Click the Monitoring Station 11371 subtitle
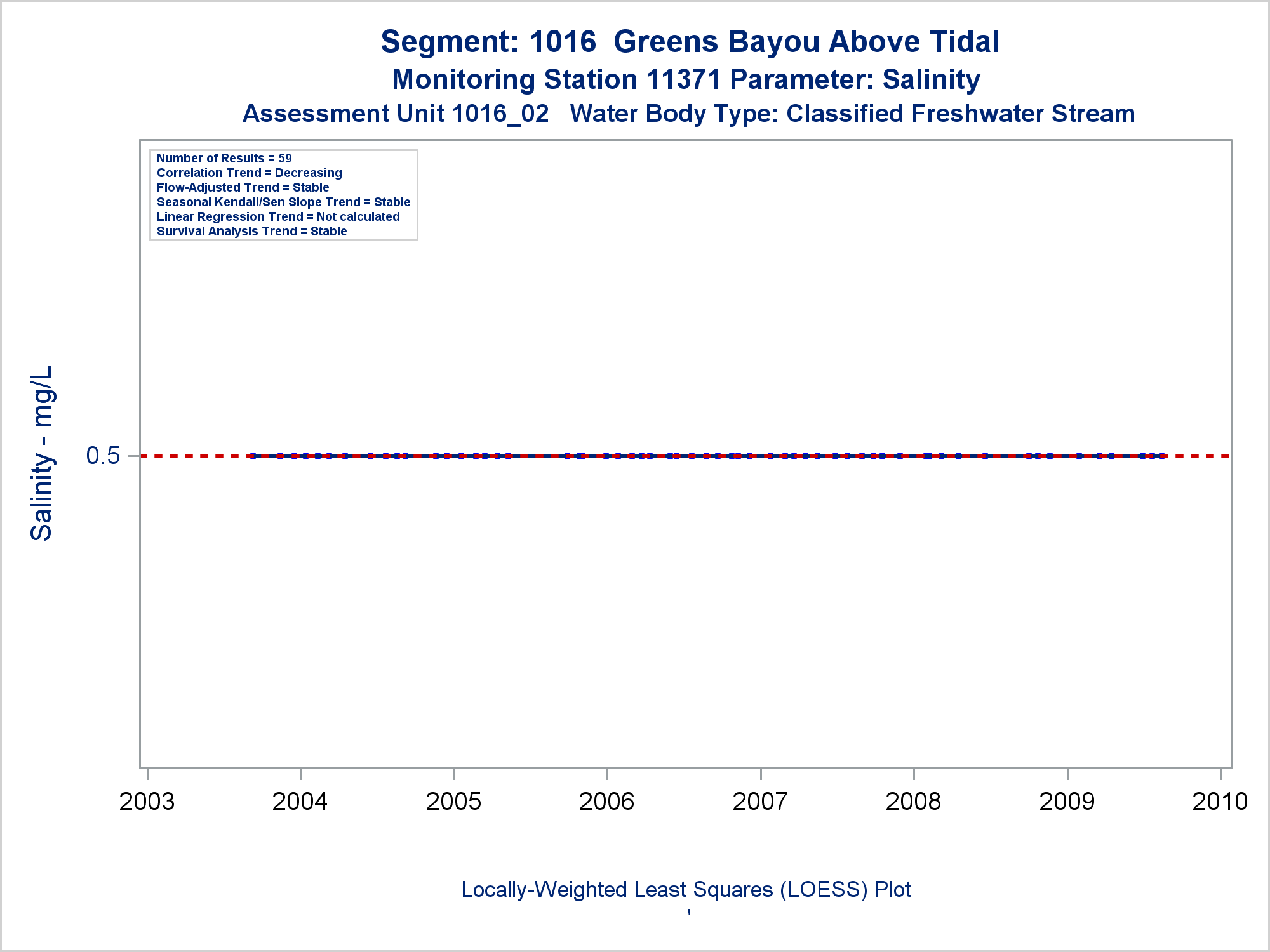Image resolution: width=1270 pixels, height=952 pixels. pos(686,80)
